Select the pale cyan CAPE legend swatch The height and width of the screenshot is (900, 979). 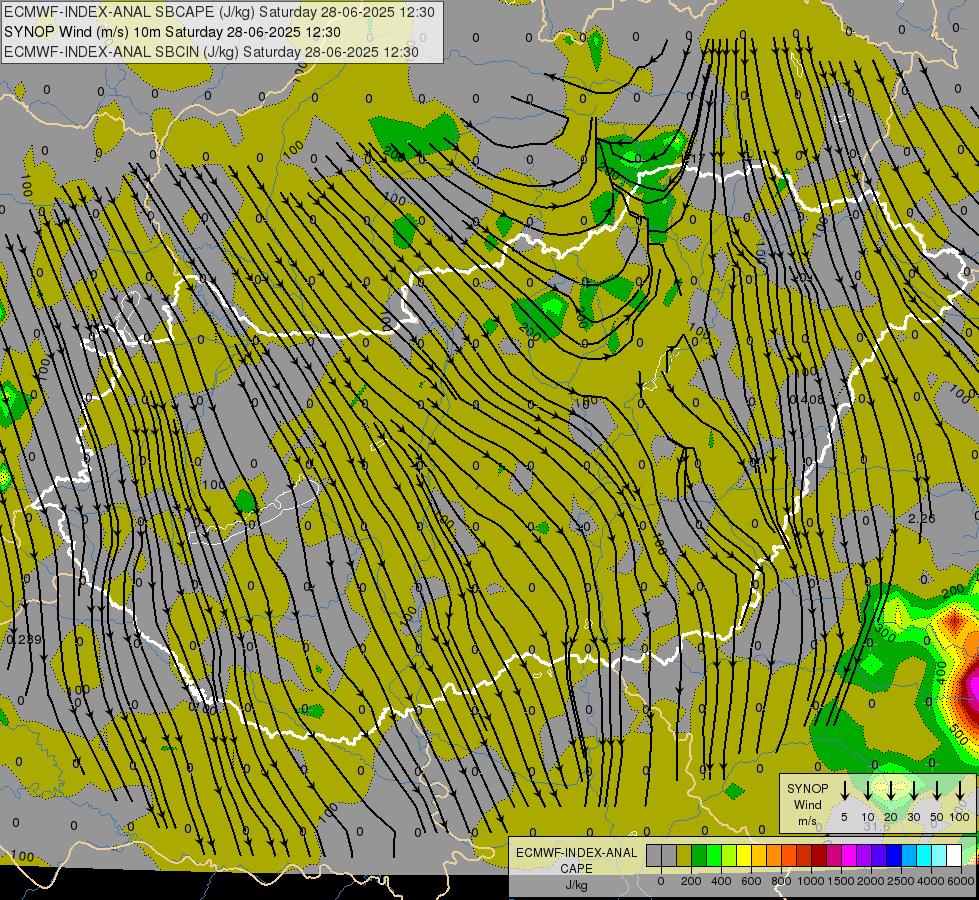click(x=939, y=855)
